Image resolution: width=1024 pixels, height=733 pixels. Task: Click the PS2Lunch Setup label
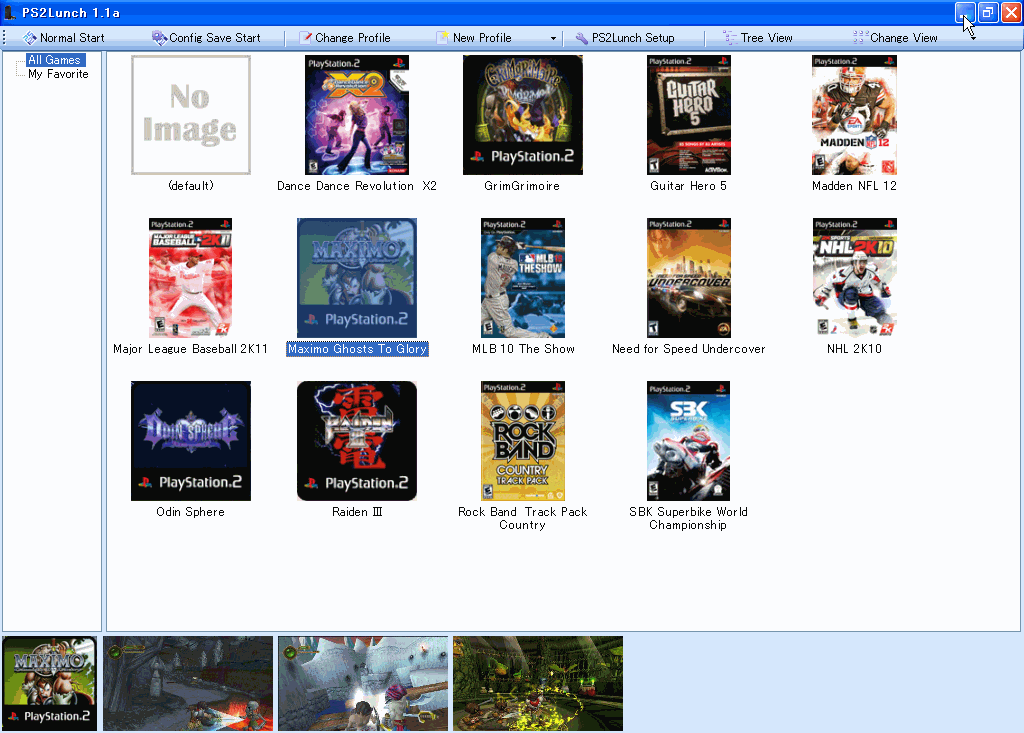click(633, 38)
